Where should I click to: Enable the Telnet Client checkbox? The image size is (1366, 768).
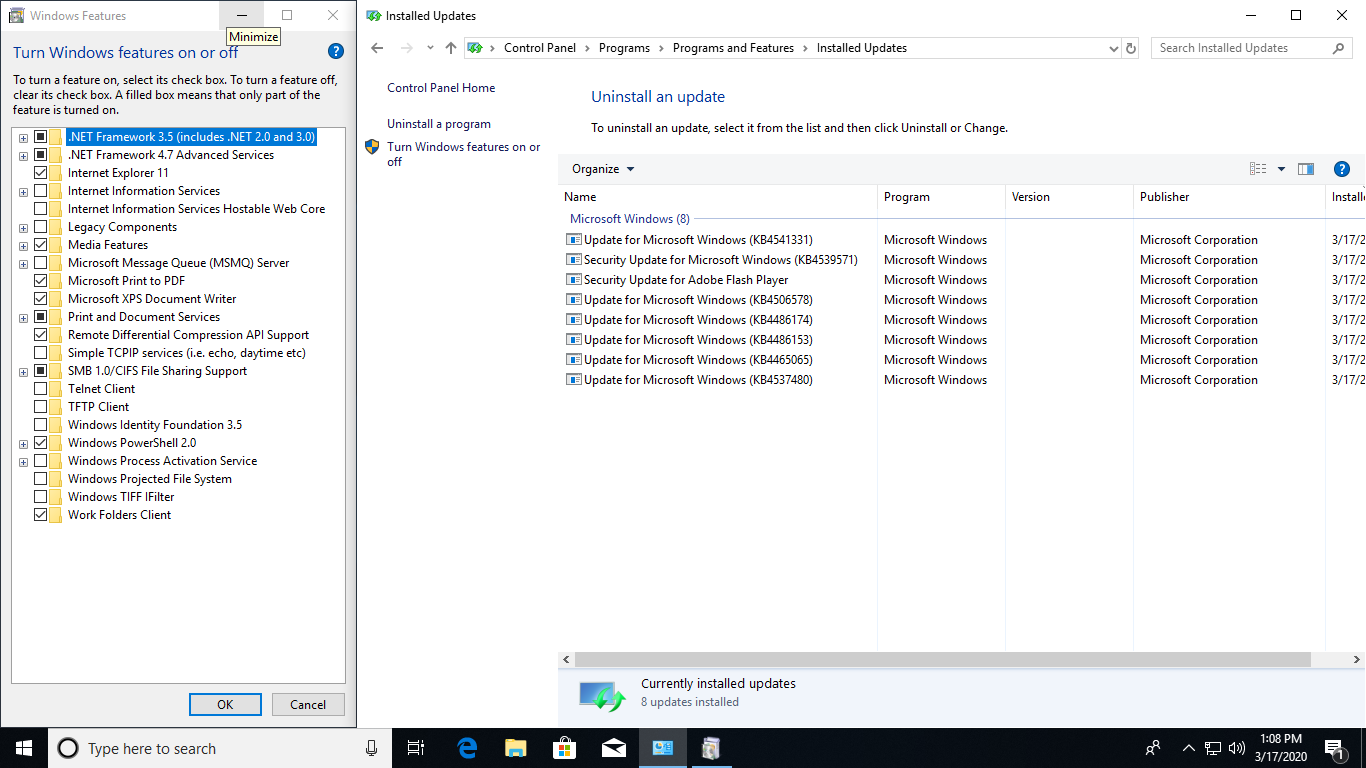click(x=41, y=389)
